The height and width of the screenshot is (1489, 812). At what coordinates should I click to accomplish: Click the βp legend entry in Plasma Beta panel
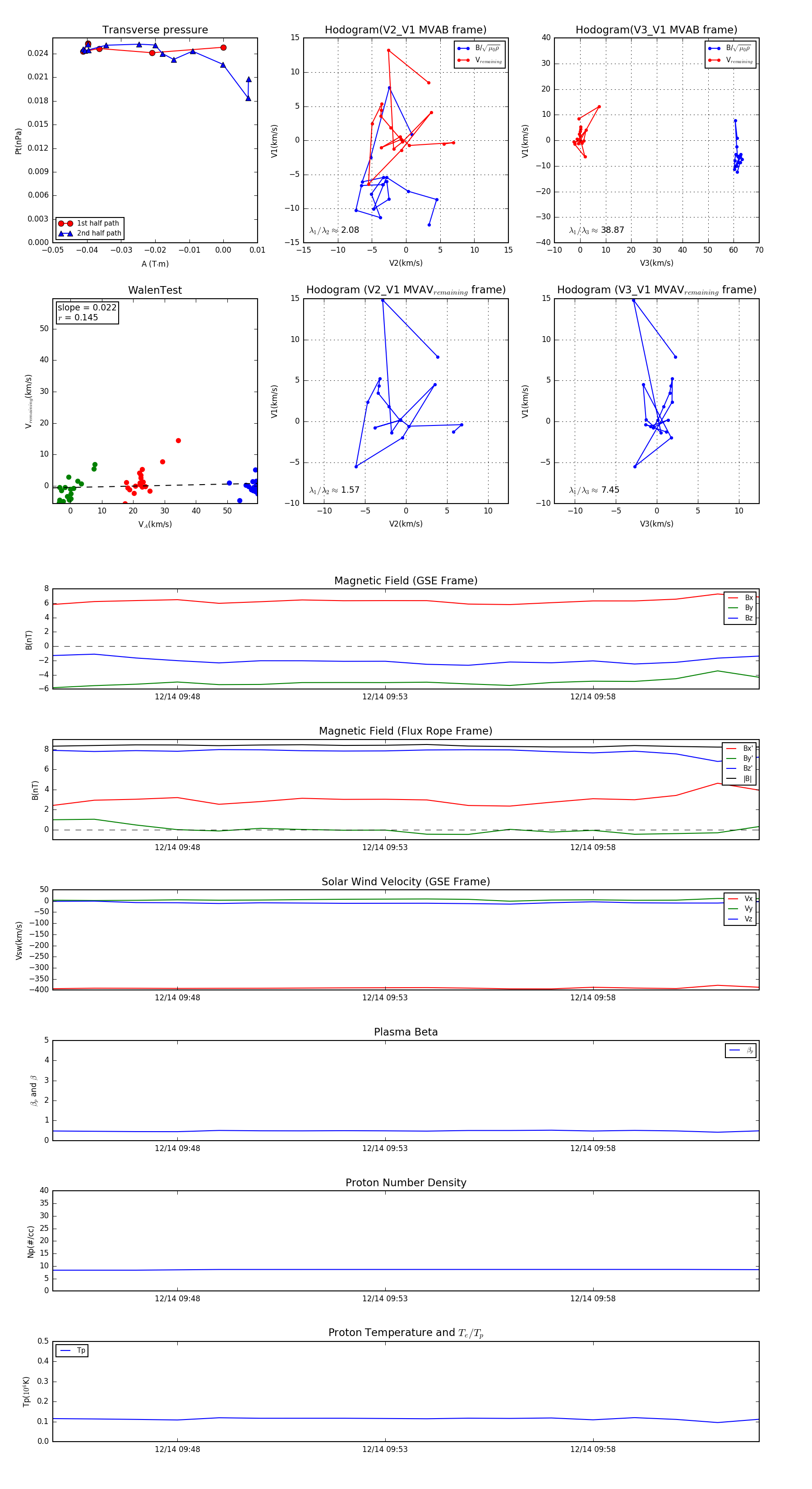[x=741, y=1050]
